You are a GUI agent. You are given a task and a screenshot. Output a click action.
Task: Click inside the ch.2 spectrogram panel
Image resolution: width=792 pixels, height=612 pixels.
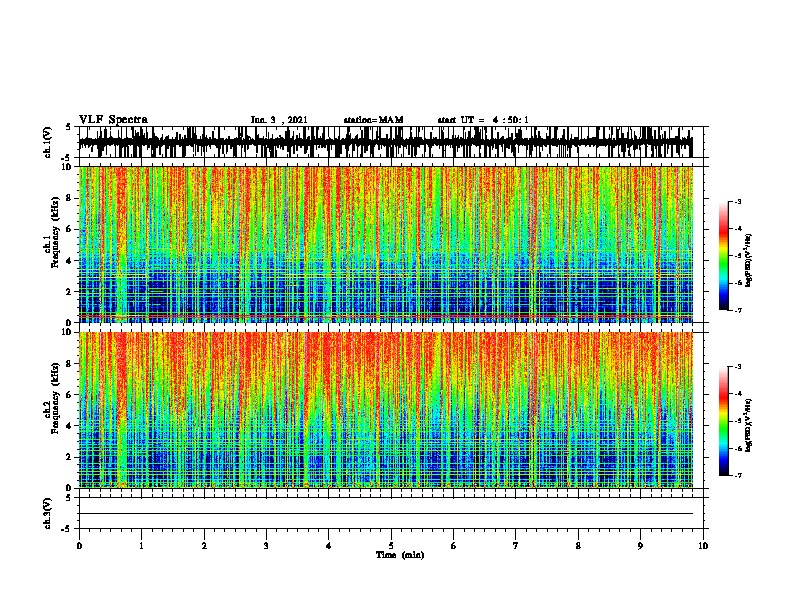[386, 410]
